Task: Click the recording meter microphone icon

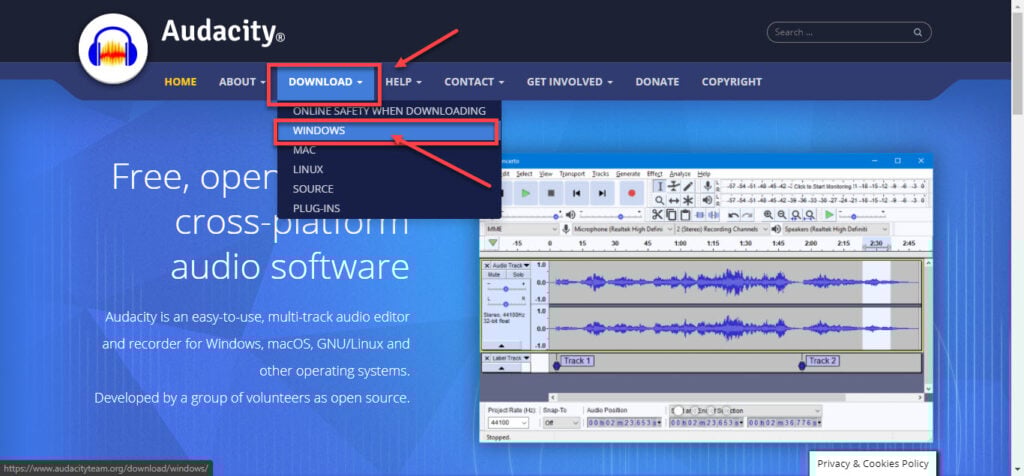Action: pos(707,186)
